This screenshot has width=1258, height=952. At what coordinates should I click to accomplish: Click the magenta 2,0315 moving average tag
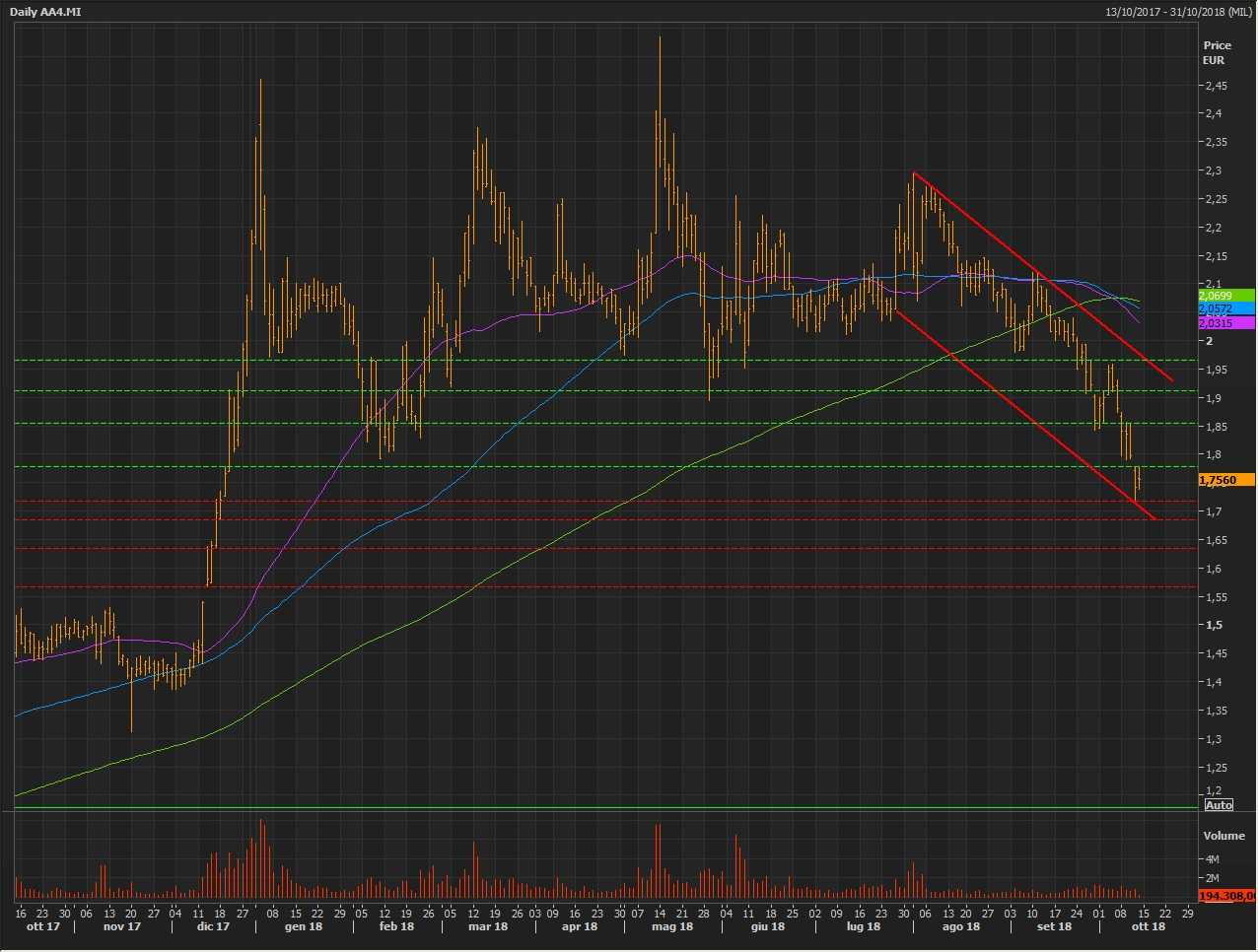[x=1225, y=323]
